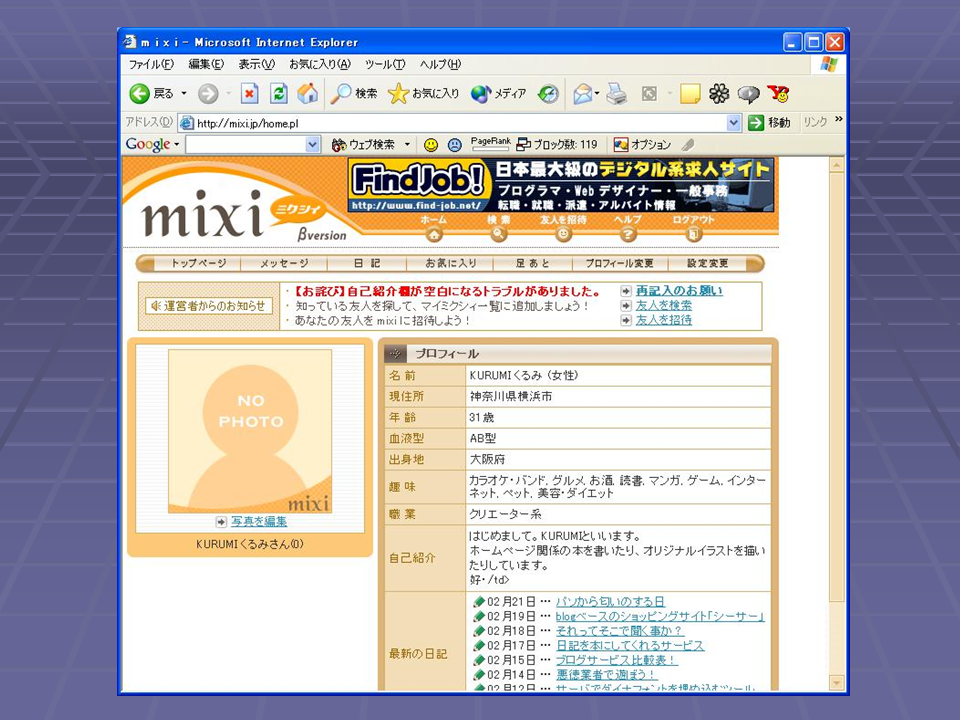This screenshot has width=960, height=720.
Task: Click the yellow note toolbar icon
Action: coord(690,94)
